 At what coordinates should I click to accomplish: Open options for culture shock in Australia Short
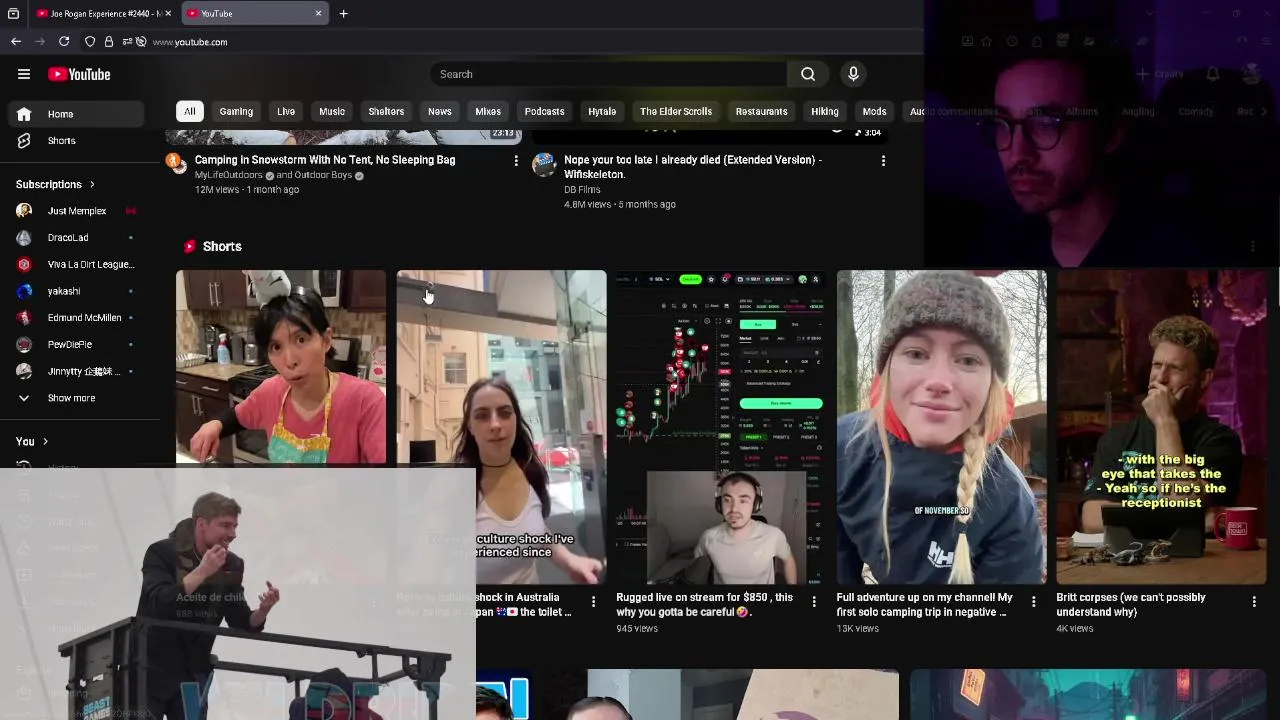click(x=593, y=601)
